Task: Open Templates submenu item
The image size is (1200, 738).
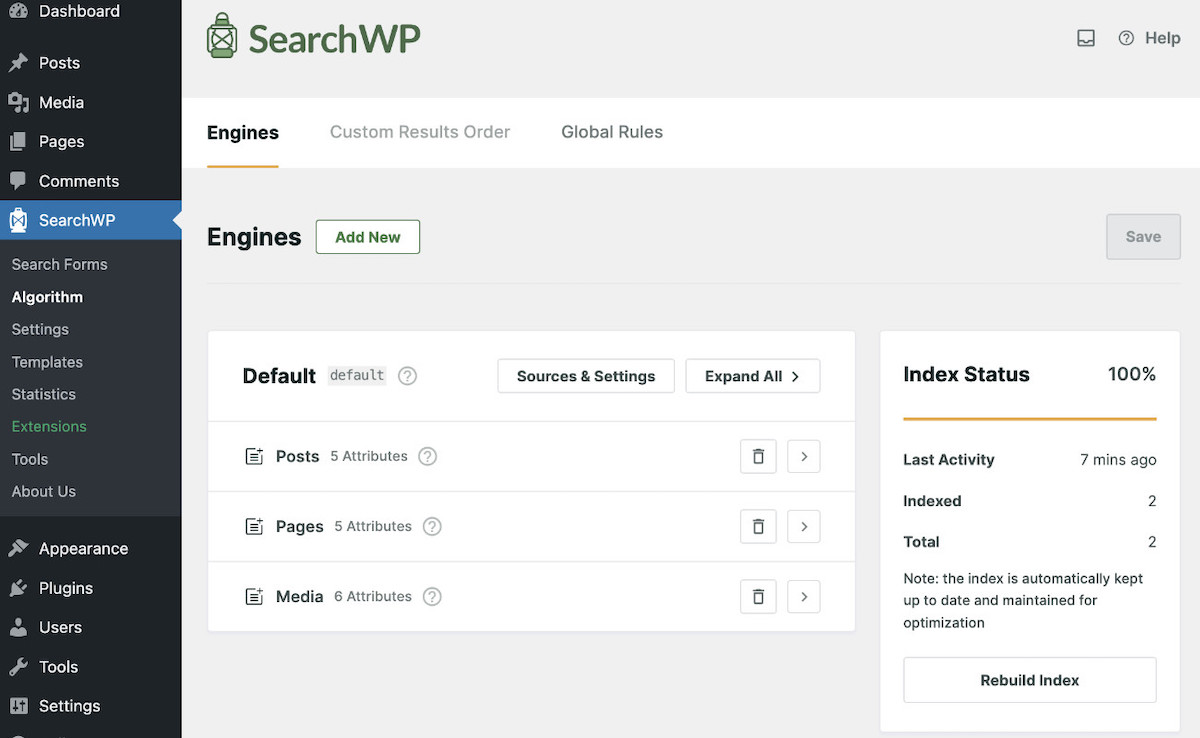Action: click(x=47, y=362)
